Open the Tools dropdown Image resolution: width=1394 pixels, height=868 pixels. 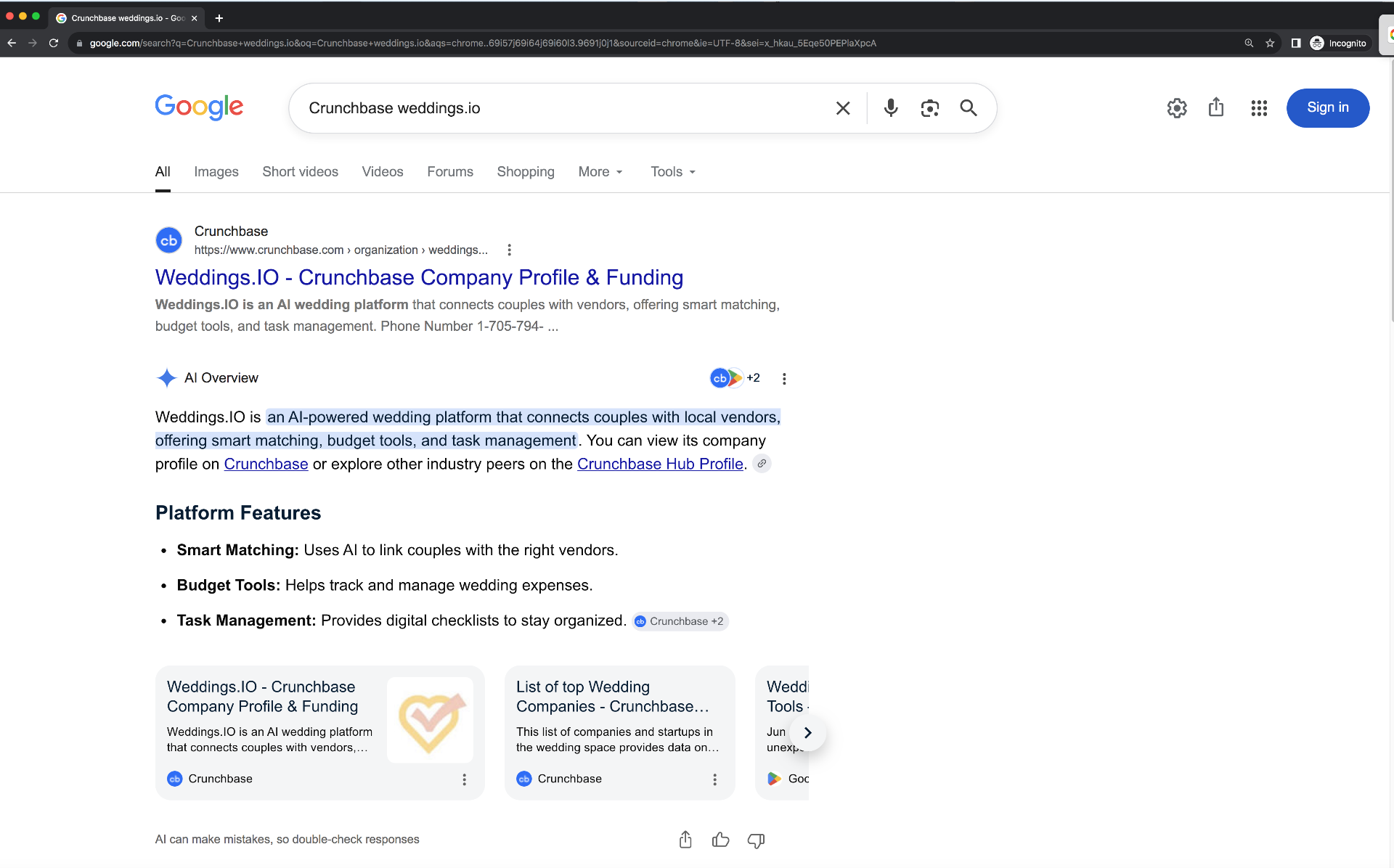pyautogui.click(x=673, y=172)
